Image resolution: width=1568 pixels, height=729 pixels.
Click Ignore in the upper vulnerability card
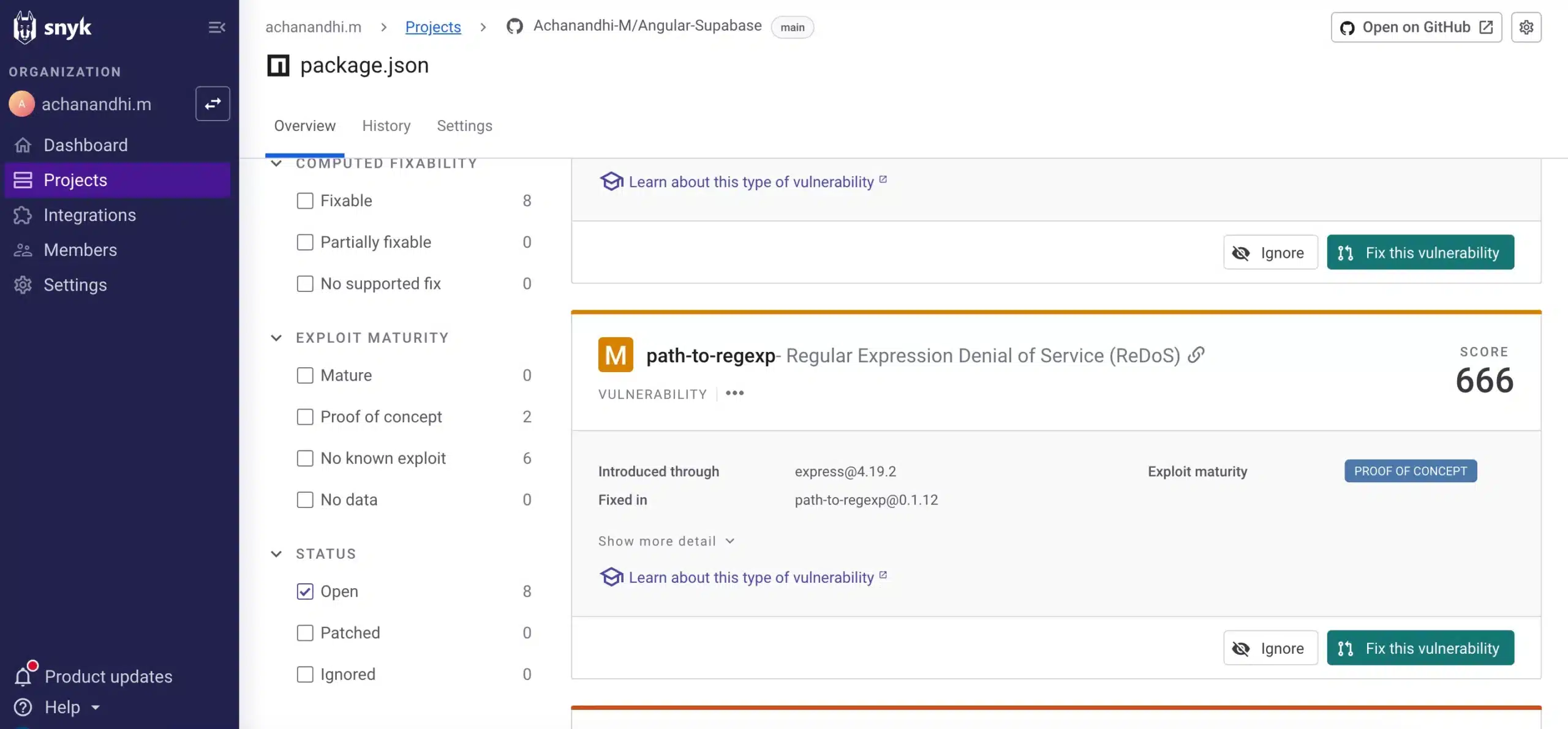(x=1270, y=252)
